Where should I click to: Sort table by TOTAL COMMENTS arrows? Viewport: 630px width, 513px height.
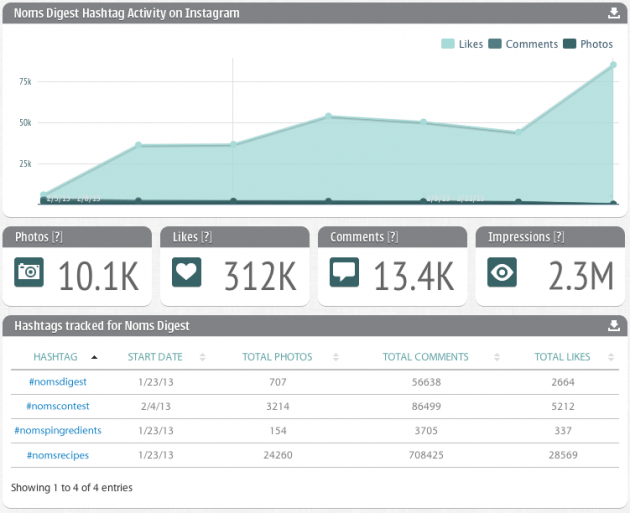(497, 357)
